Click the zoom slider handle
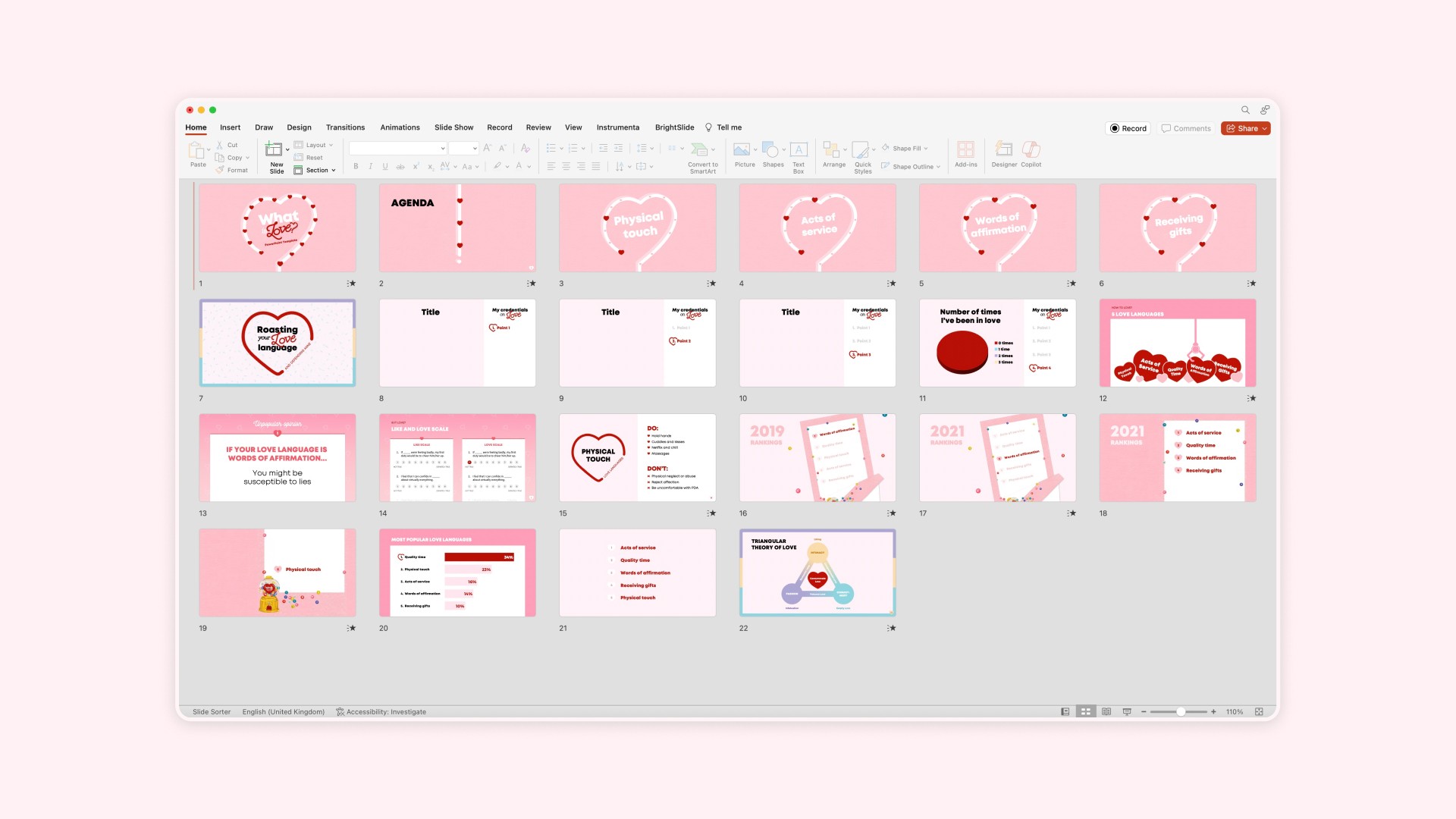This screenshot has height=819, width=1456. [x=1181, y=712]
